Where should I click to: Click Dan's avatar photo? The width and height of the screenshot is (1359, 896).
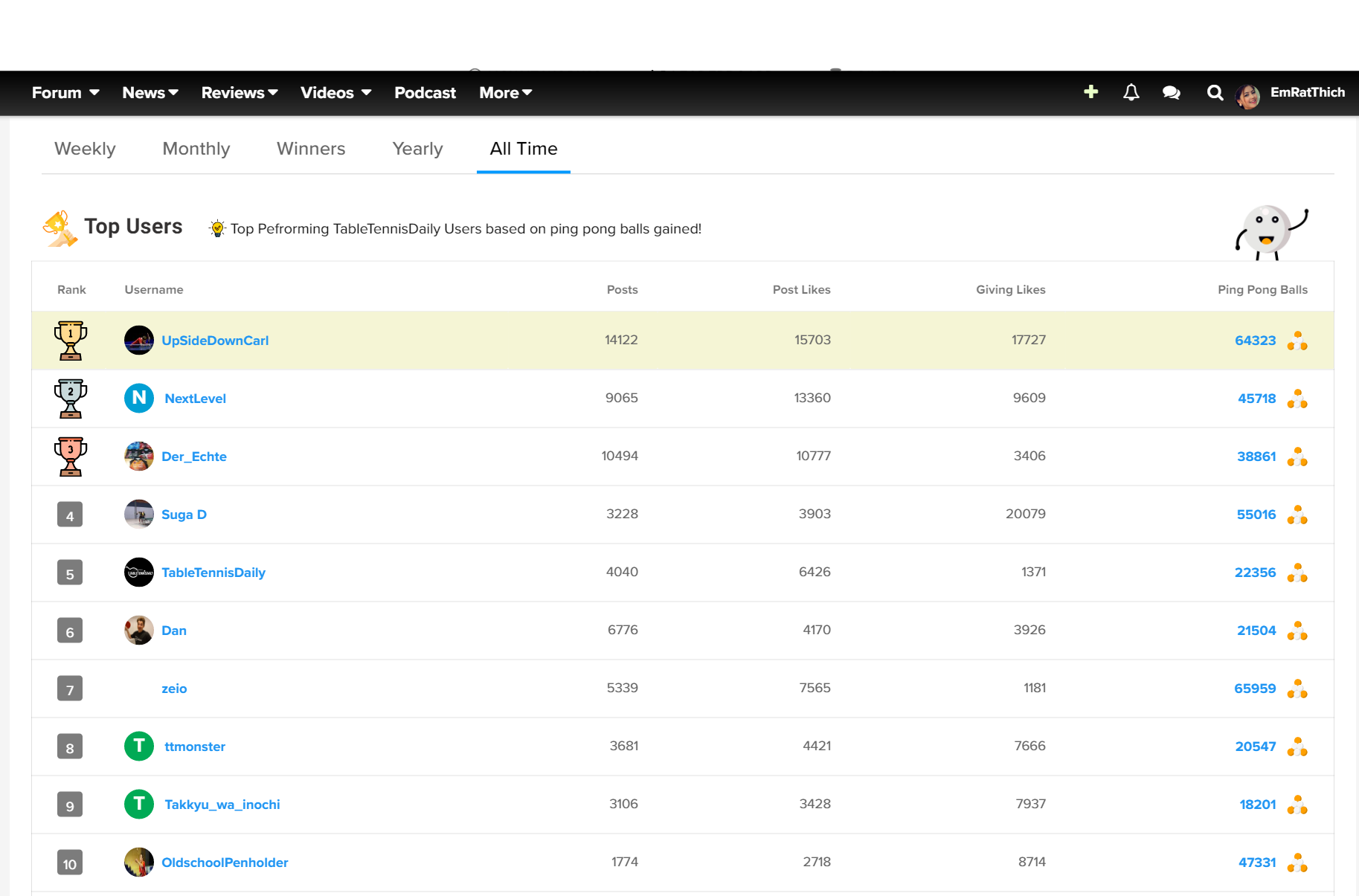click(139, 630)
